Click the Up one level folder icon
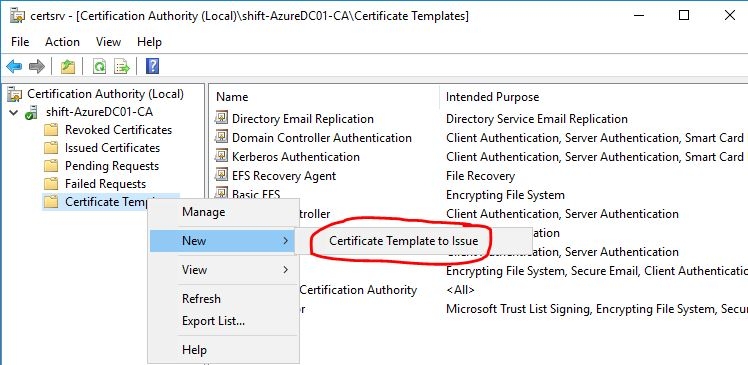The image size is (748, 365). 68,66
